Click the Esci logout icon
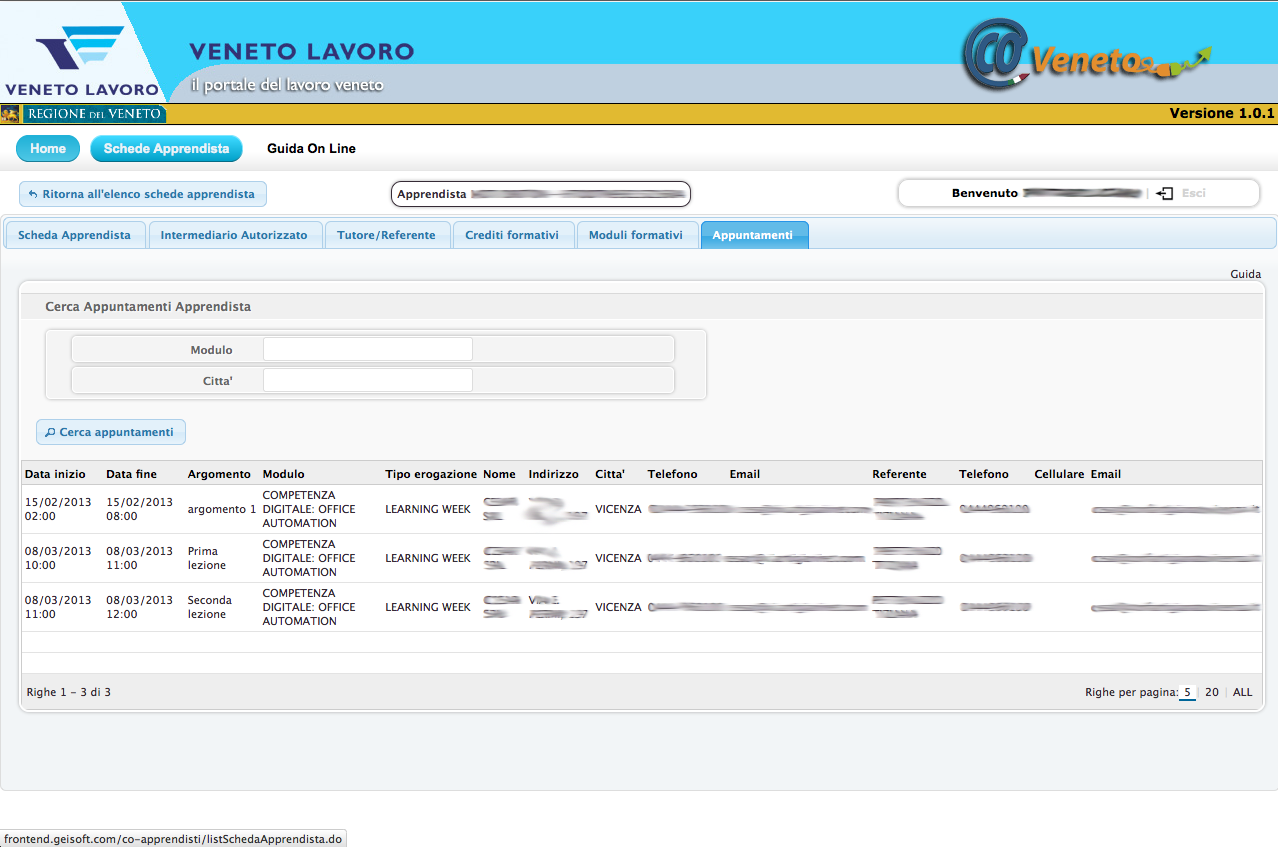Viewport: 1278px width, 847px height. [x=1165, y=193]
